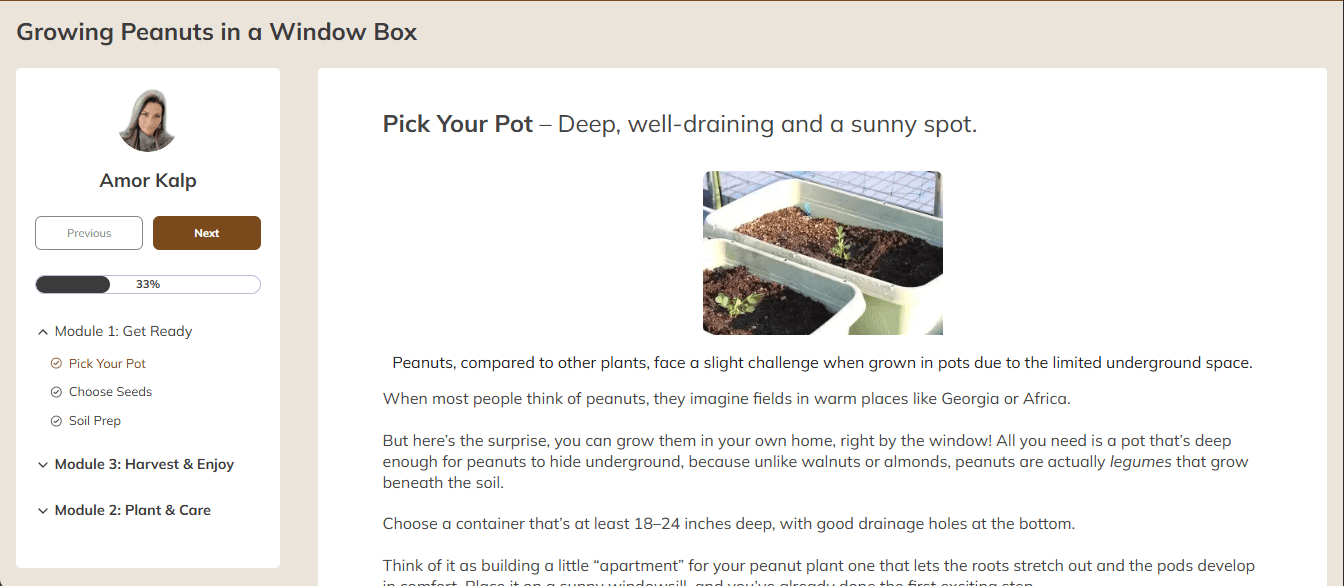Click the check icon beside Soil Prep
Screen dimensions: 1344x586
click(56, 421)
